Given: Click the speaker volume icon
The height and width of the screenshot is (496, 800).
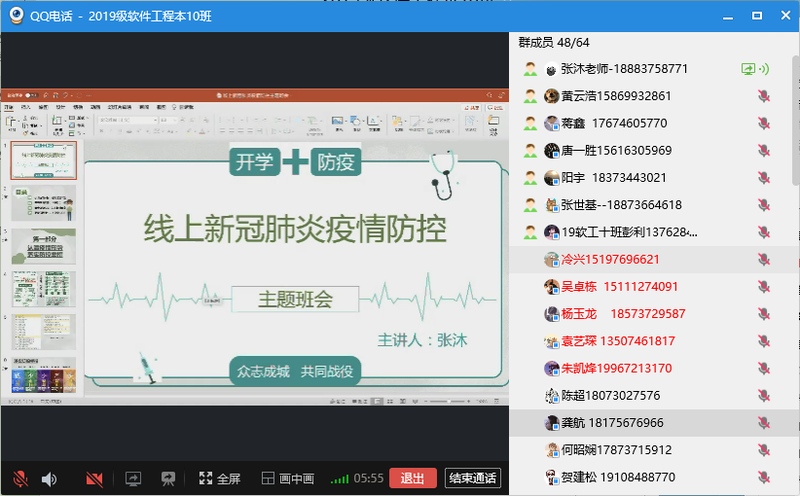Looking at the screenshot, I should tap(49, 479).
